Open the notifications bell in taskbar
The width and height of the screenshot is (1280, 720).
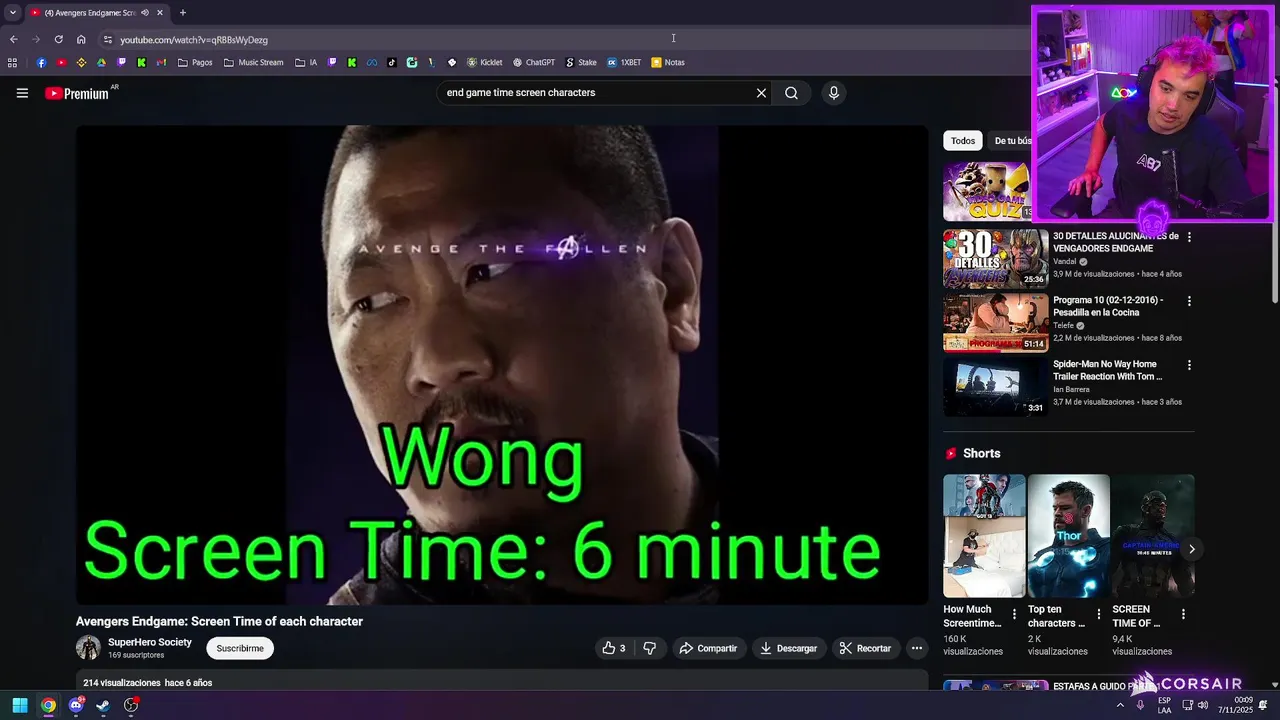point(1263,705)
